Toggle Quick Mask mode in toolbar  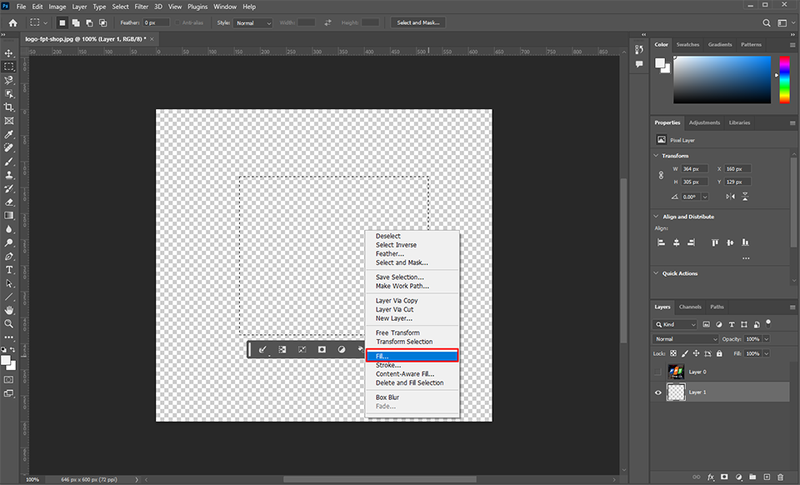point(9,380)
